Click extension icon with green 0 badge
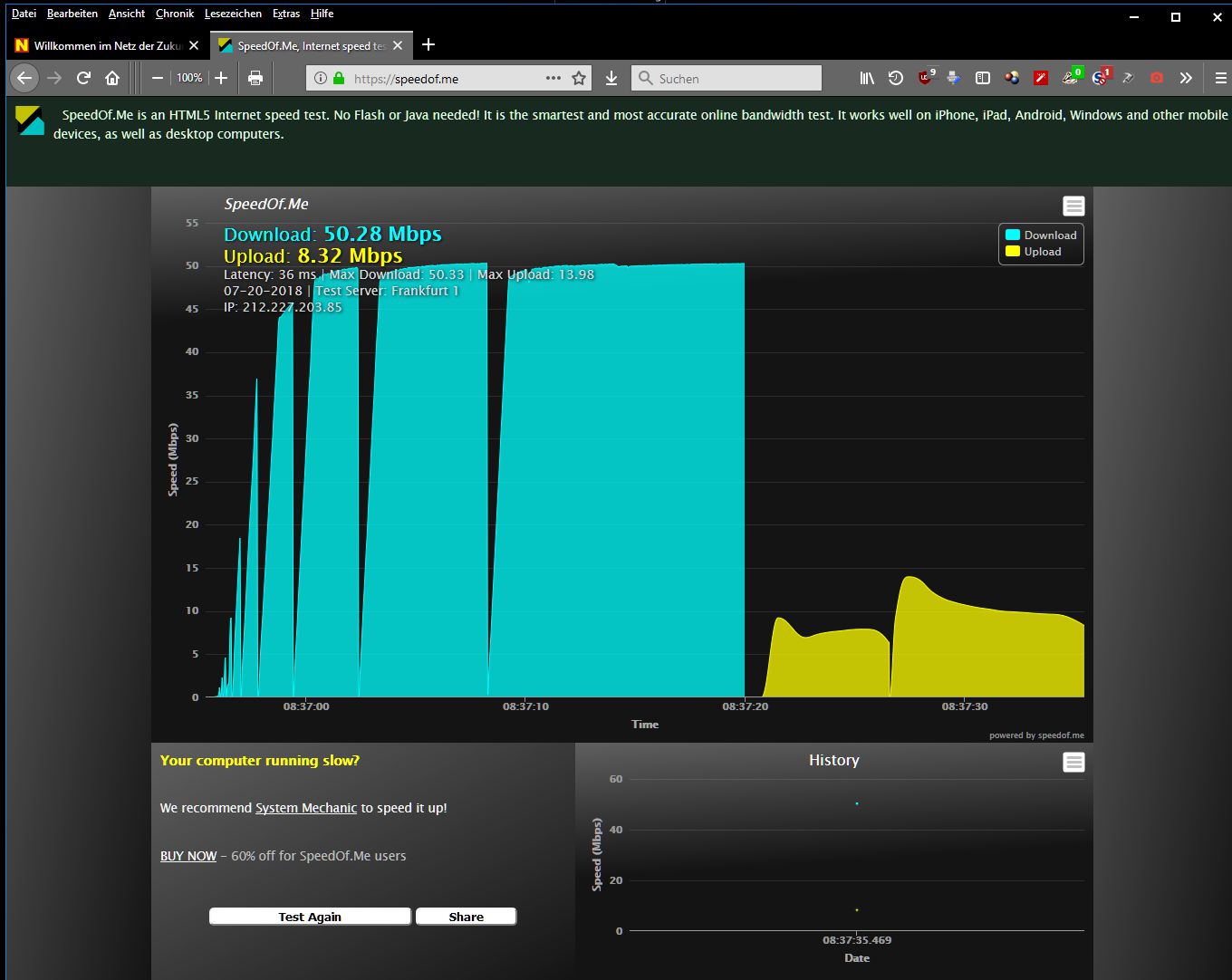Image resolution: width=1232 pixels, height=980 pixels. click(x=1072, y=77)
